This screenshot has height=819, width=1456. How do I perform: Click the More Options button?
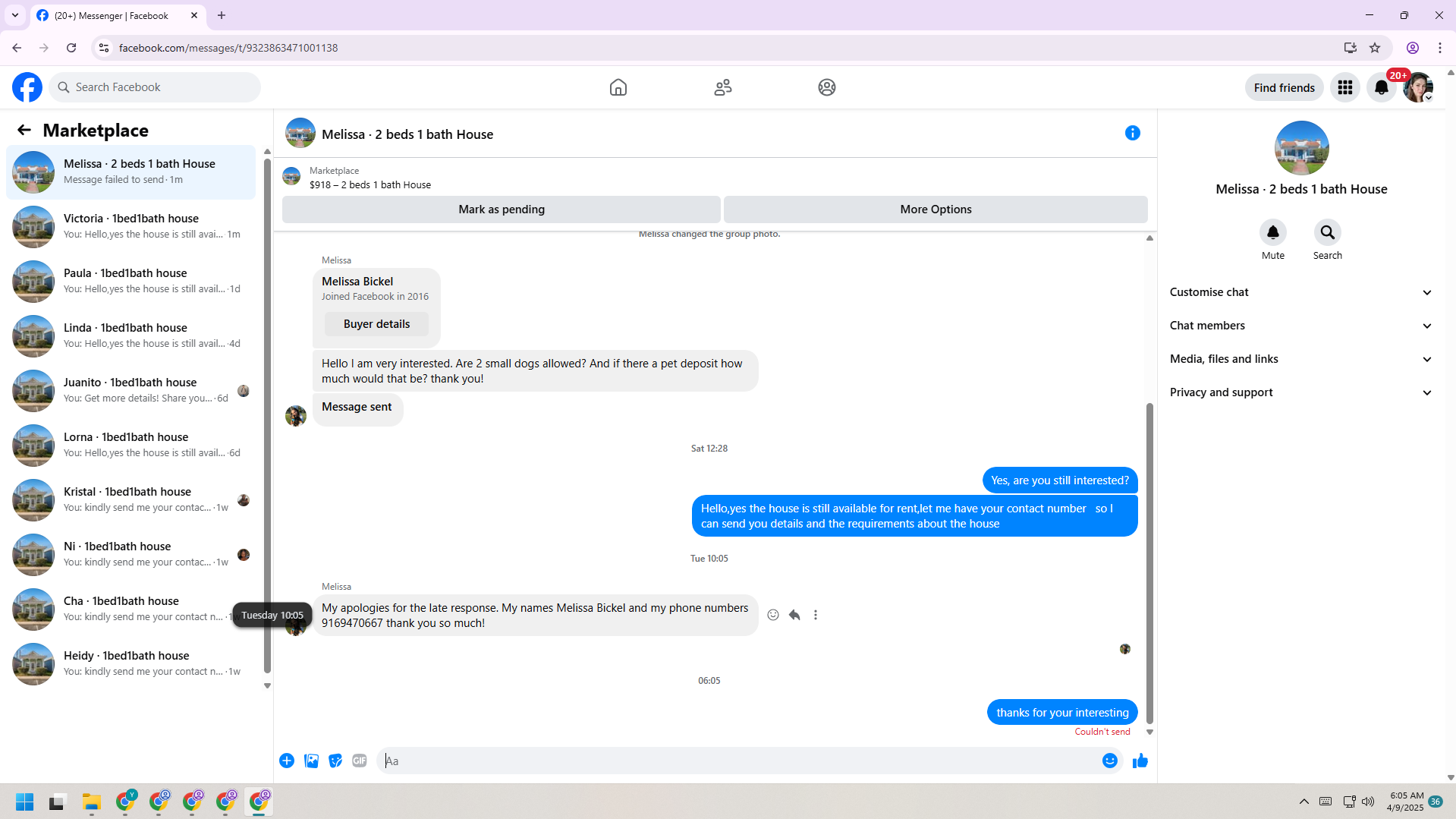[x=936, y=209]
